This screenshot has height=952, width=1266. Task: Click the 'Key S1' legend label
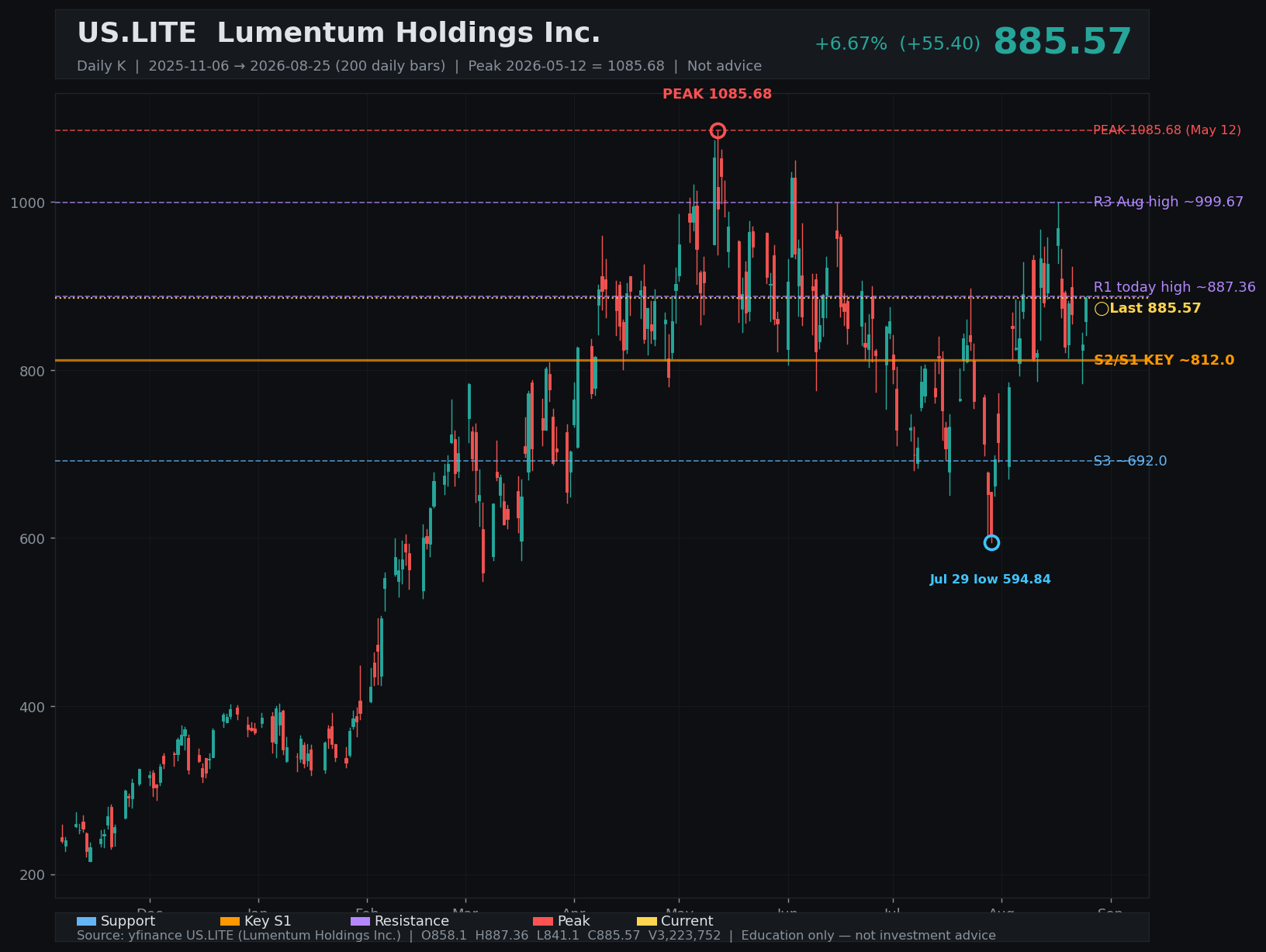268,921
